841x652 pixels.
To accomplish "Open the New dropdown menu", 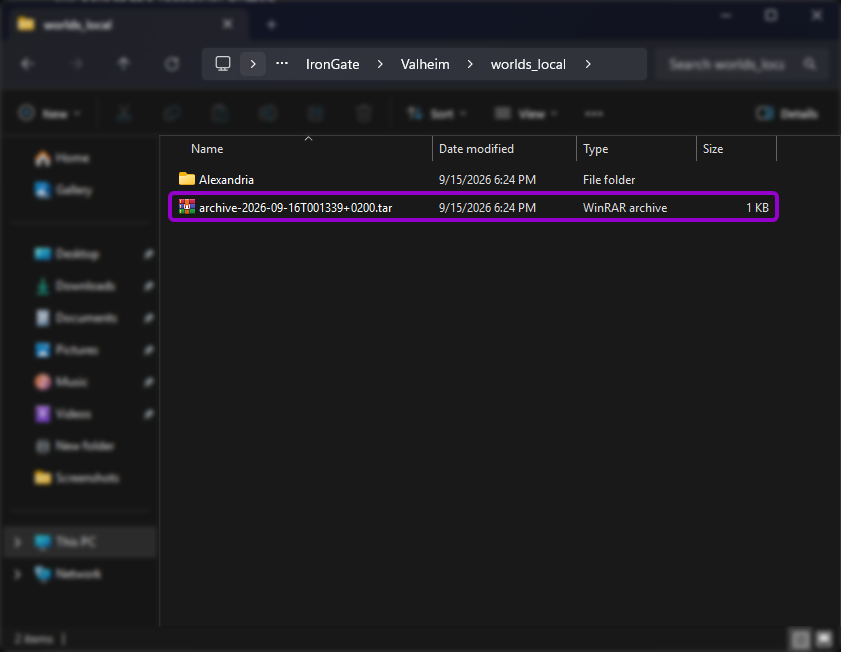I will click(49, 114).
